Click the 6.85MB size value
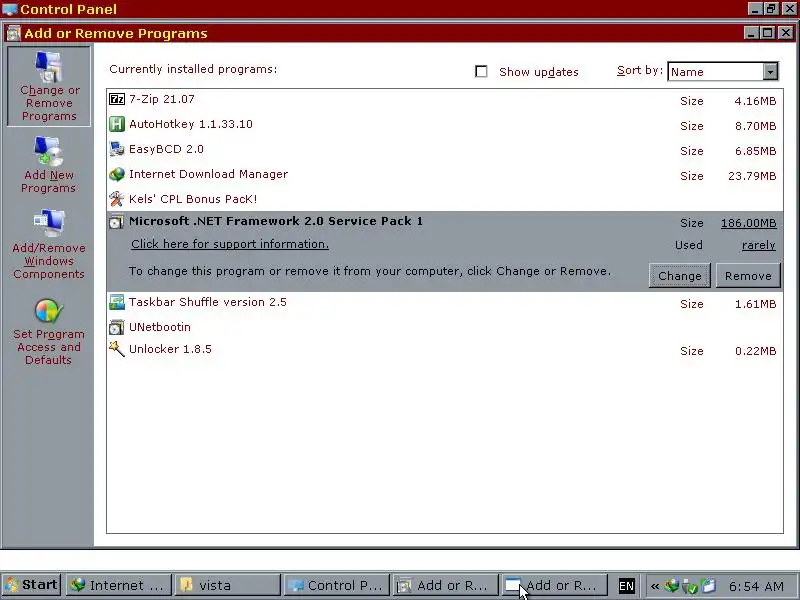Viewport: 800px width, 600px height. pyautogui.click(x=755, y=151)
